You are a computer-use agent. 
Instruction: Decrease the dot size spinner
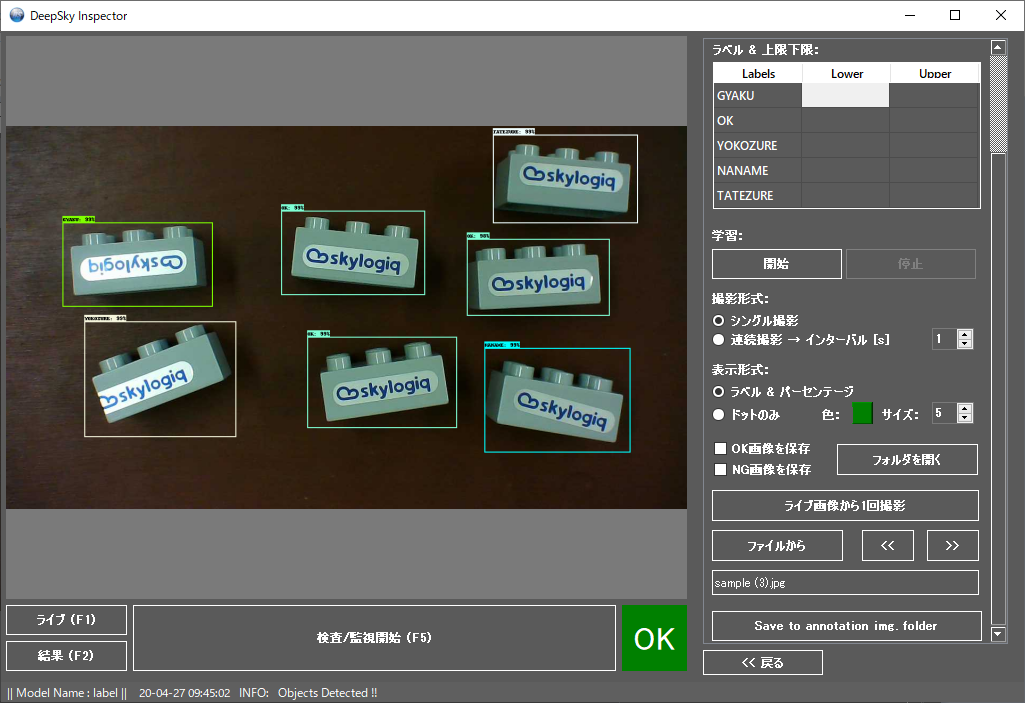(965, 418)
